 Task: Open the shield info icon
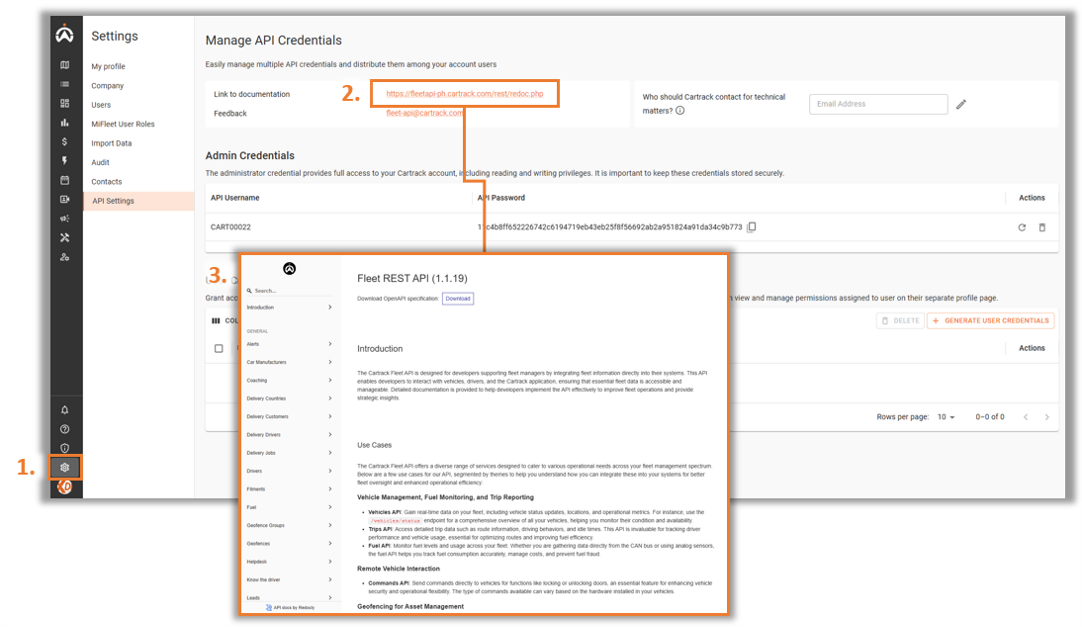[x=65, y=448]
